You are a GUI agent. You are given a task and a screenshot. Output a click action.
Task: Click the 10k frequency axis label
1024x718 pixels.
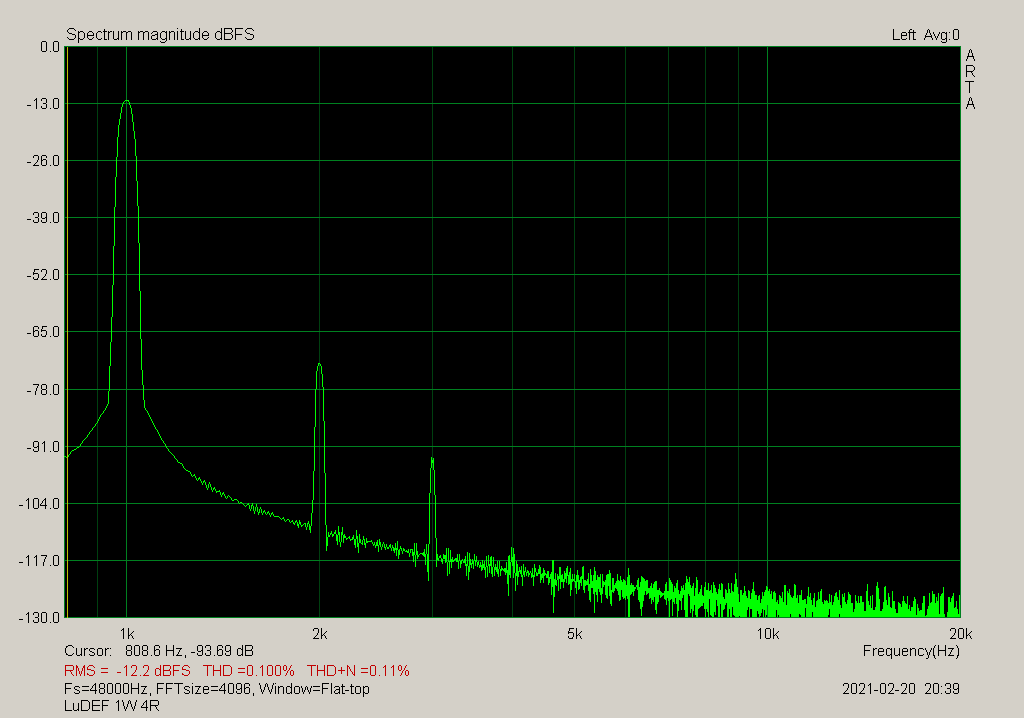coord(767,634)
